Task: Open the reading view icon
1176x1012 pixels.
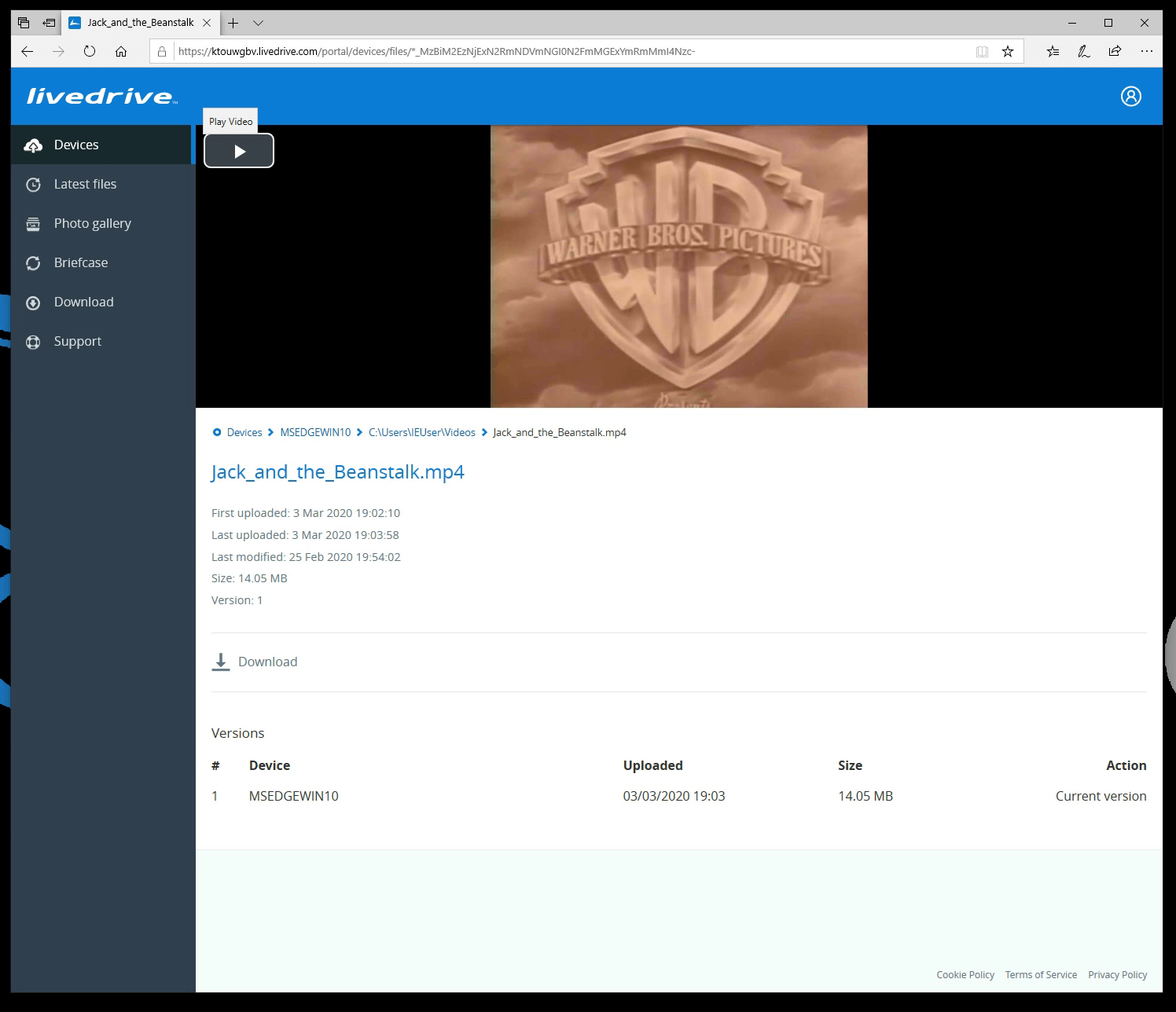Action: point(982,51)
